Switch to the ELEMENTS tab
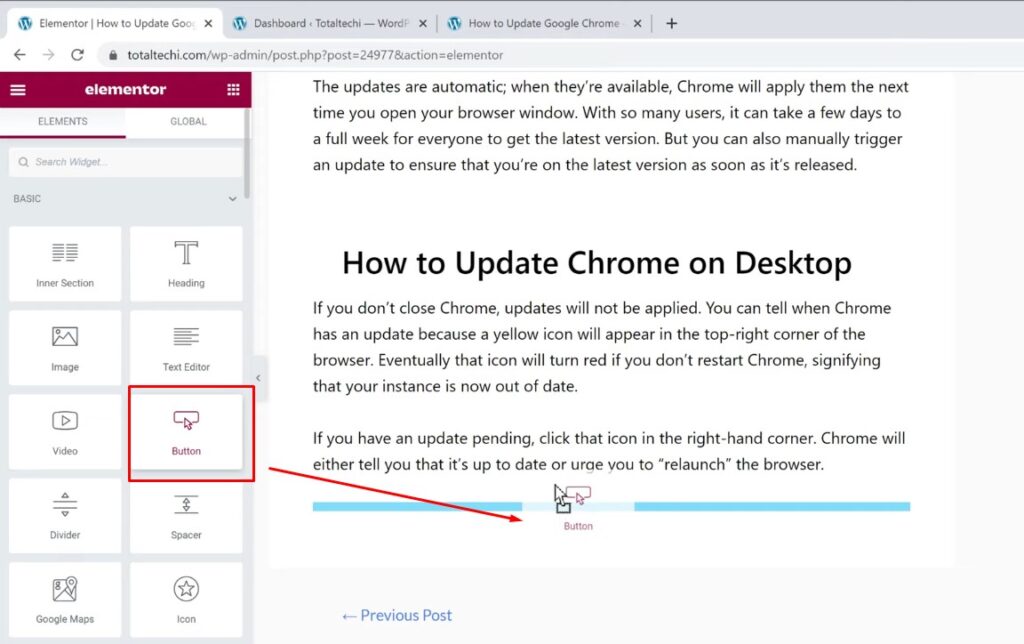The width and height of the screenshot is (1024, 644). coord(62,120)
